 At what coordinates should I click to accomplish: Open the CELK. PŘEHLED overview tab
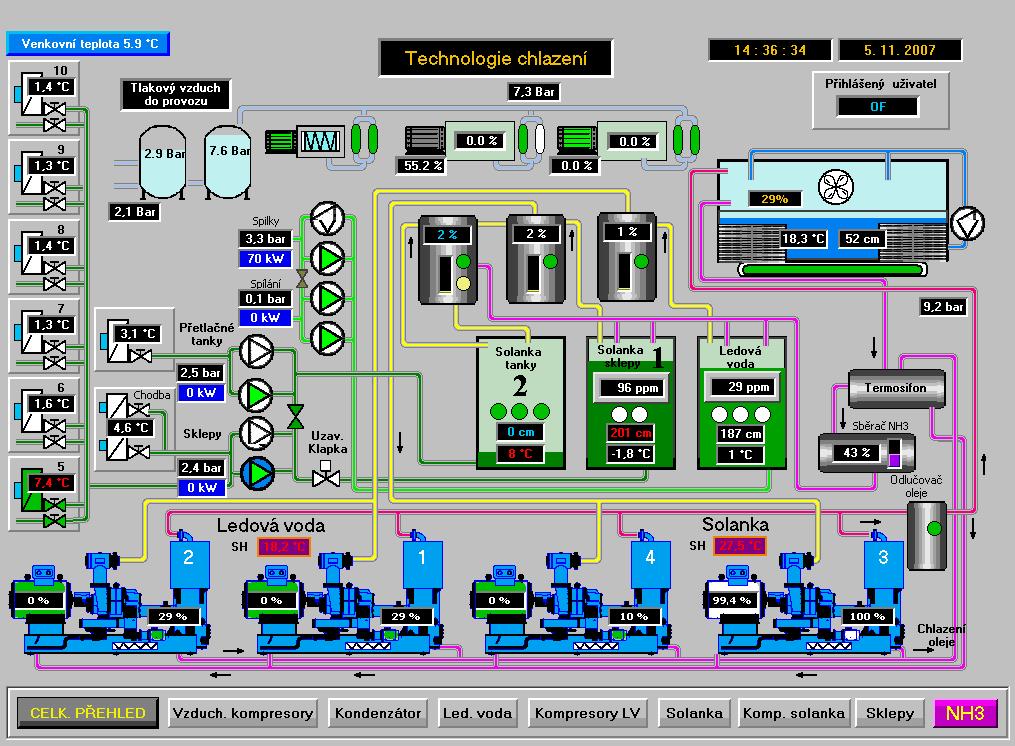coord(87,712)
